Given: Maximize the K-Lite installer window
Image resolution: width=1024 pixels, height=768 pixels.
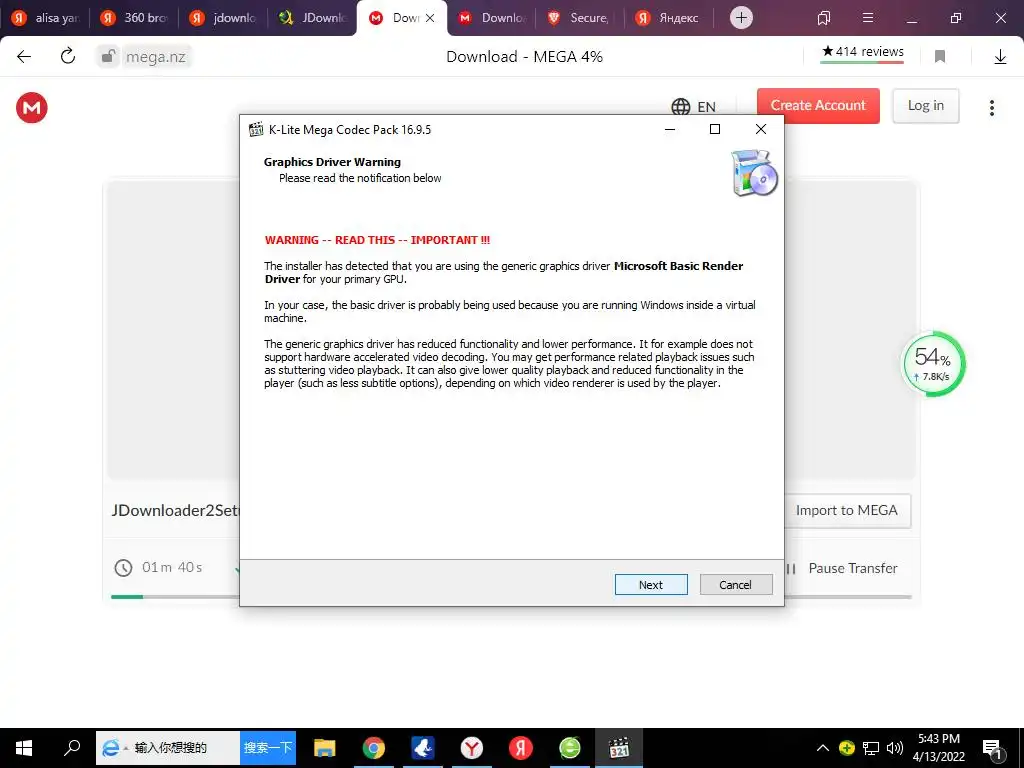Looking at the screenshot, I should coord(715,129).
